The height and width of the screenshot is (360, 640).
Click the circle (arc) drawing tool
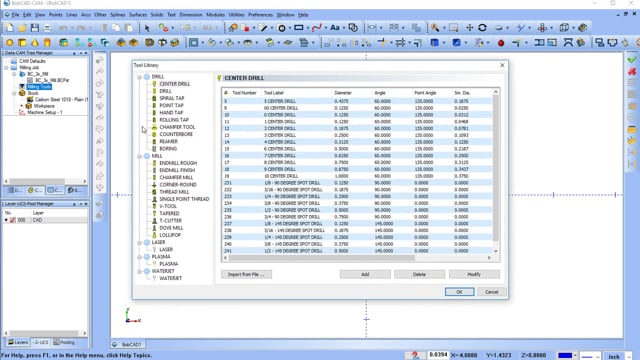[x=282, y=28]
